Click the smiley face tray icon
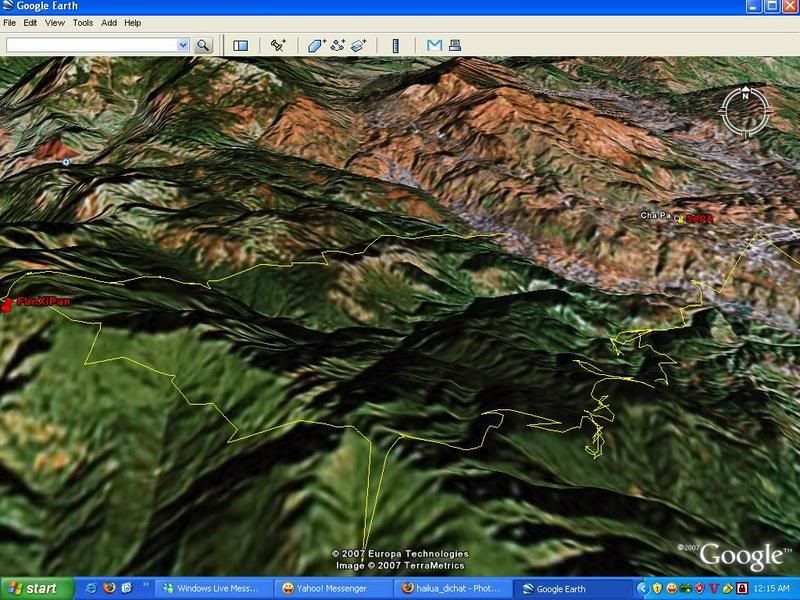Viewport: 800px width, 600px height. (x=672, y=588)
